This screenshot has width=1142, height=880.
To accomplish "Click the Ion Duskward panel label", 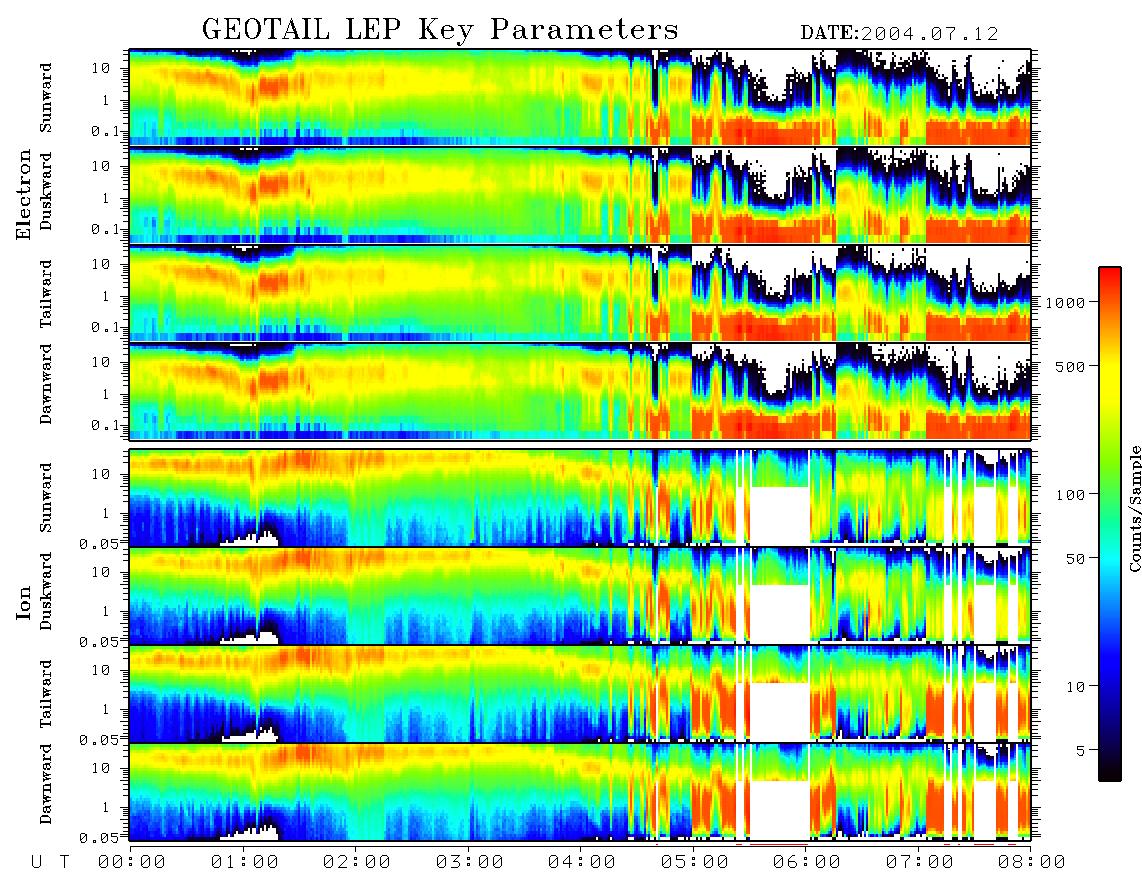I will 46,591.
